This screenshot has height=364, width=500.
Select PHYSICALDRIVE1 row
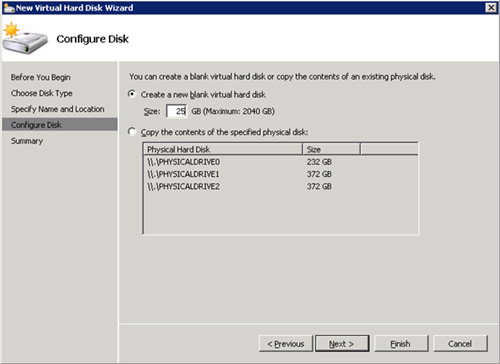pos(280,174)
